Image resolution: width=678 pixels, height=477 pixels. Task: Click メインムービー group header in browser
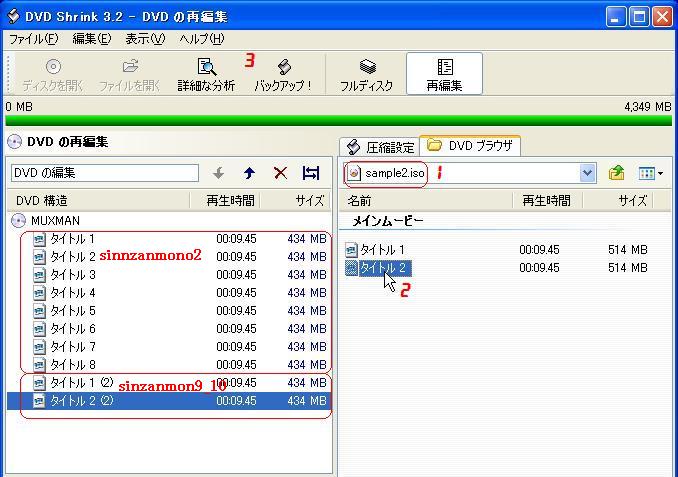[388, 221]
